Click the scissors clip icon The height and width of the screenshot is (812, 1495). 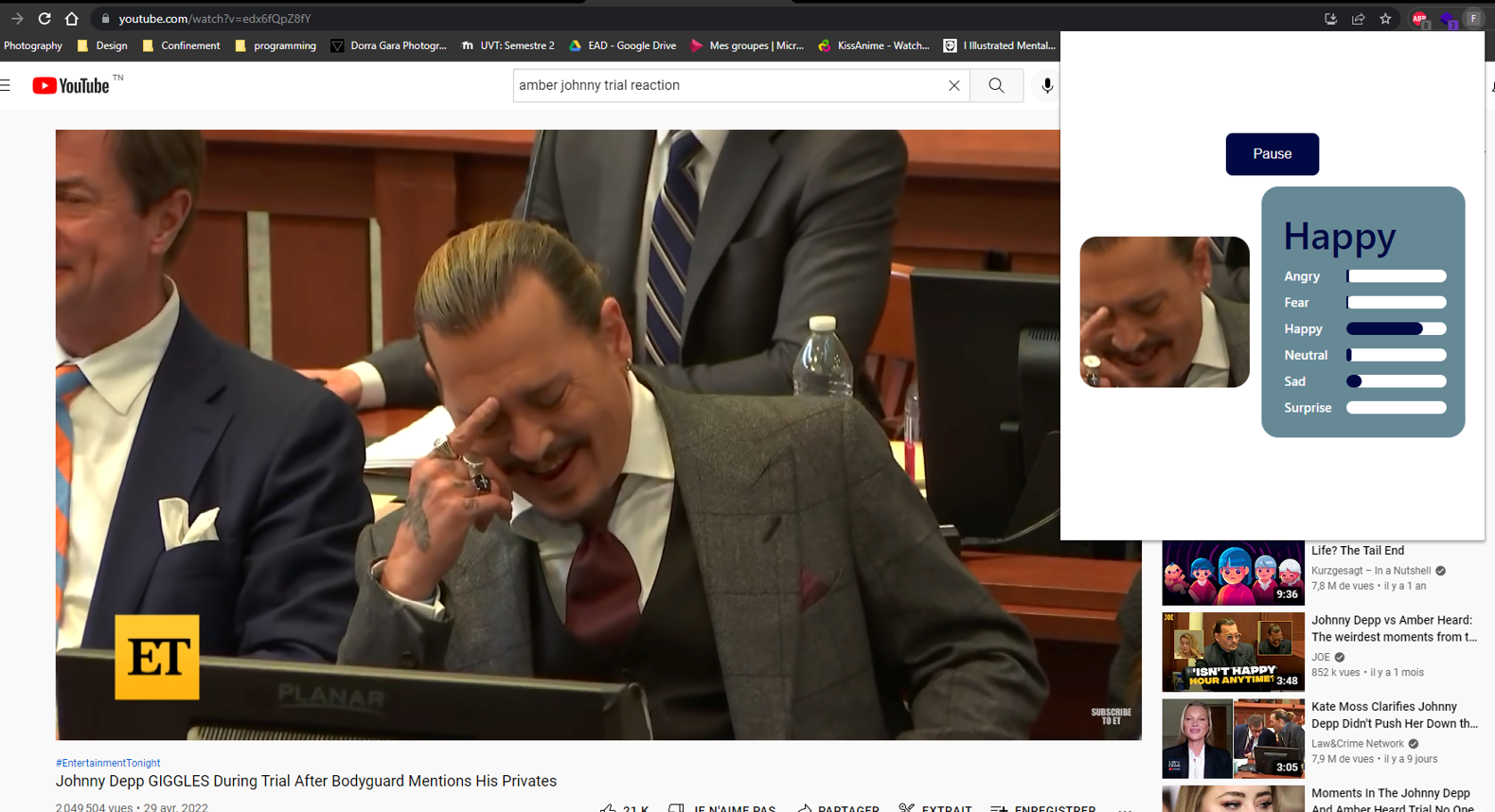(907, 808)
